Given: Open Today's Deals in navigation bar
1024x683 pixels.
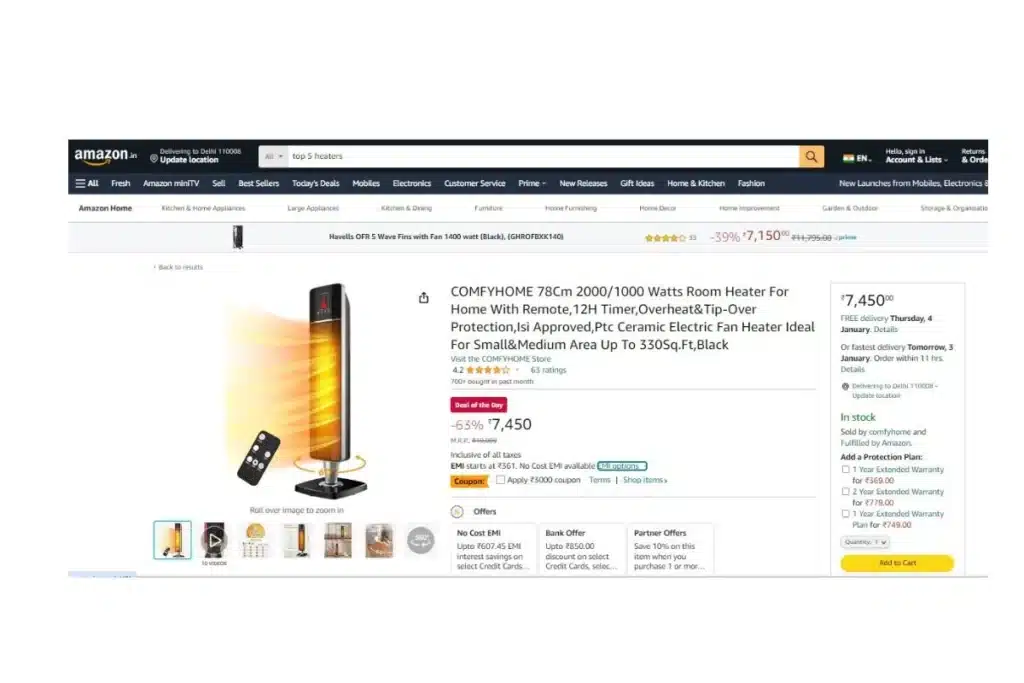Looking at the screenshot, I should [x=315, y=183].
